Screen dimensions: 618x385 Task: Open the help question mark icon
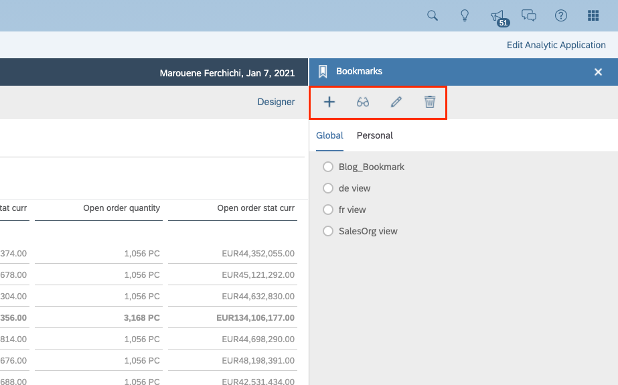[561, 16]
